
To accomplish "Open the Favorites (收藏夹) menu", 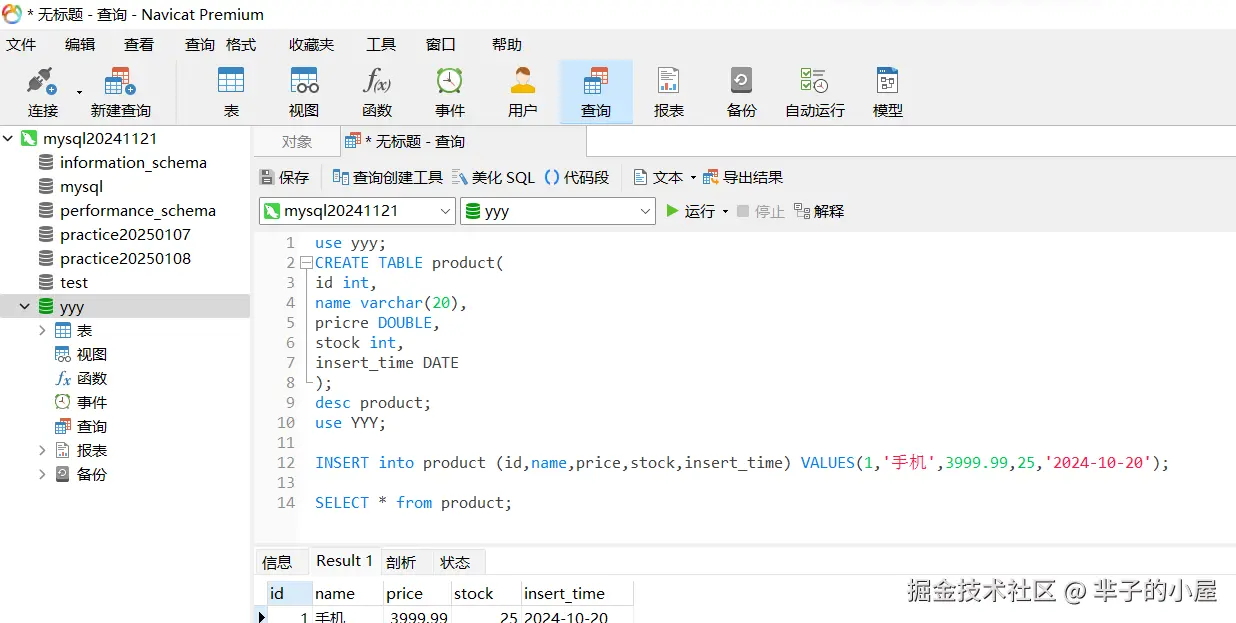I will point(312,44).
